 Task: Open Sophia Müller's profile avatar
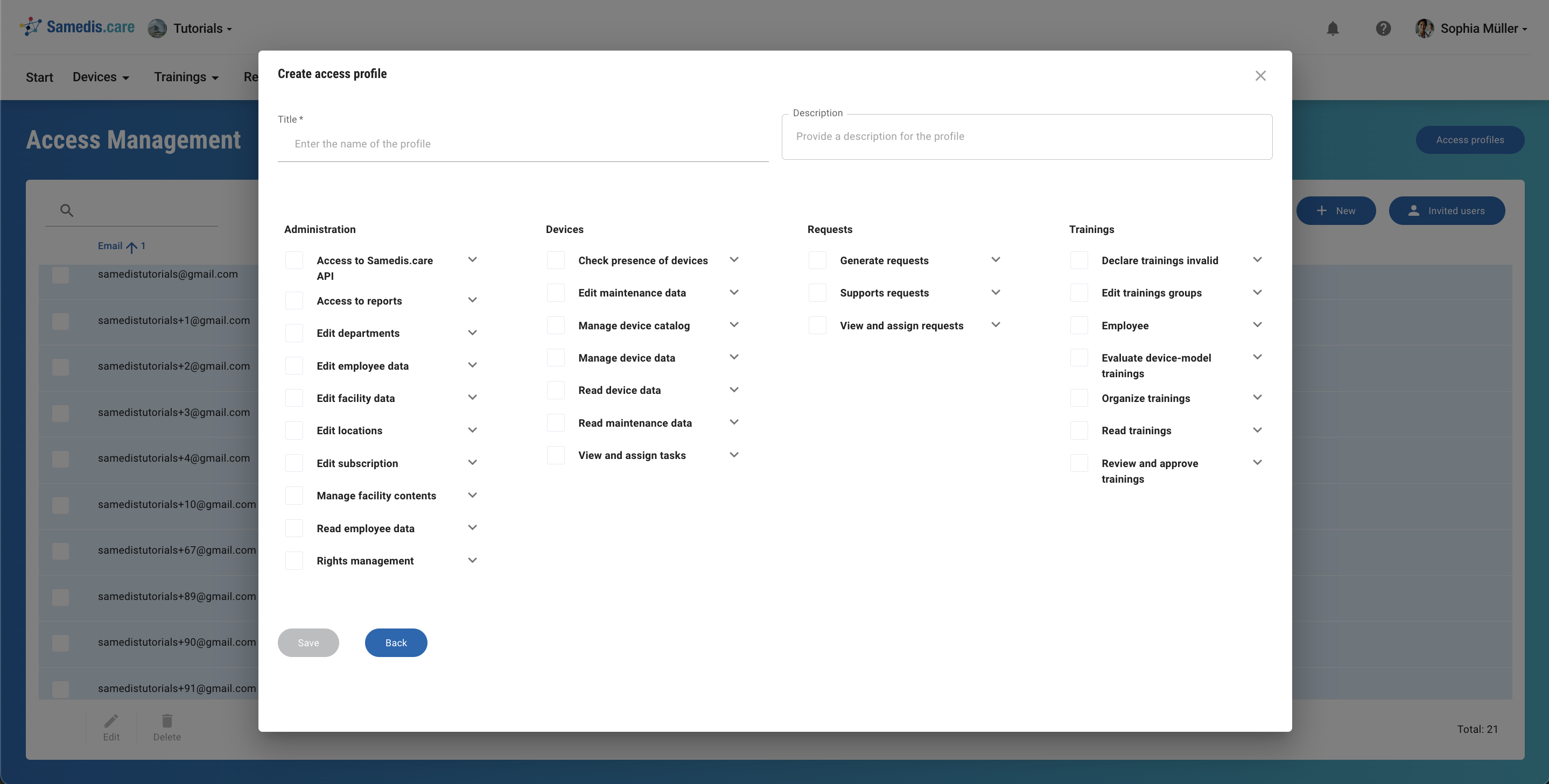[x=1424, y=28]
